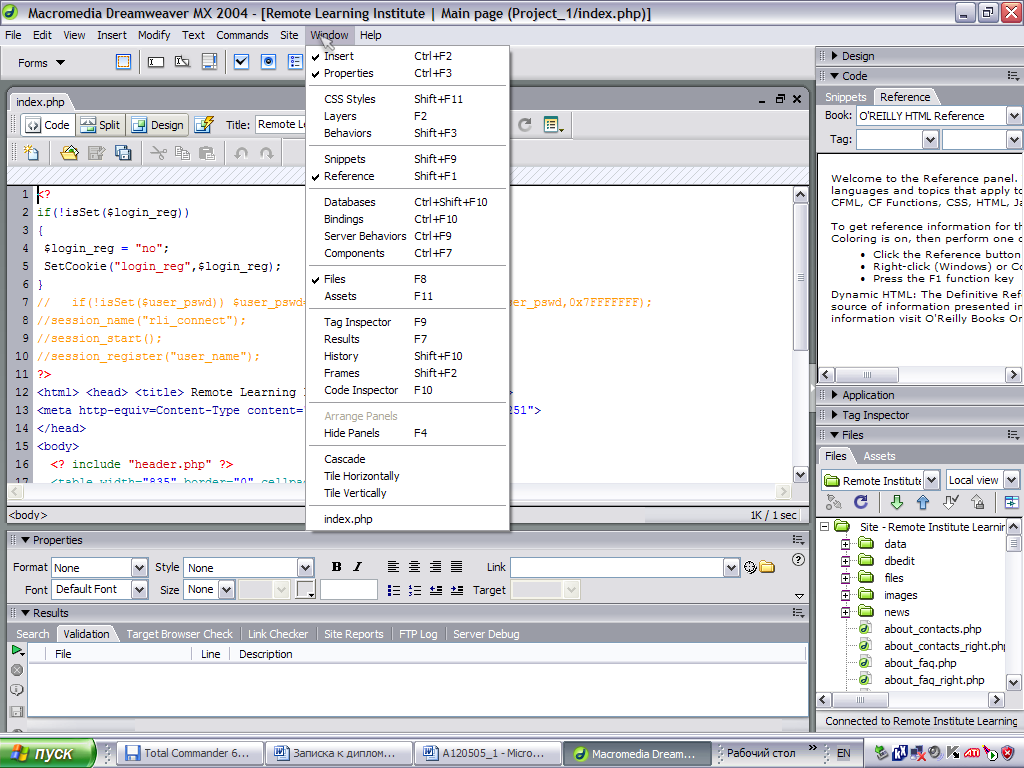Choose CSS Styles from the Window menu
This screenshot has height=768, width=1024.
click(x=349, y=99)
